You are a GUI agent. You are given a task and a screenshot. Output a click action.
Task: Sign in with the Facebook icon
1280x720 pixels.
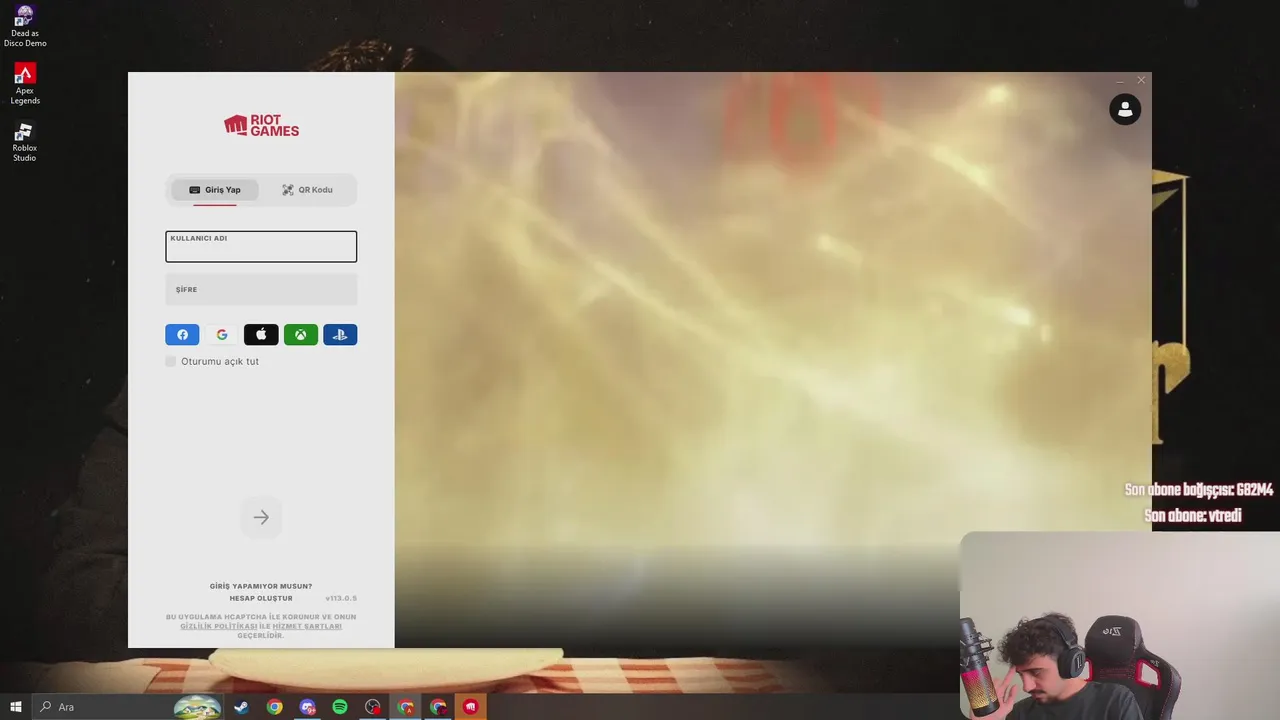182,335
